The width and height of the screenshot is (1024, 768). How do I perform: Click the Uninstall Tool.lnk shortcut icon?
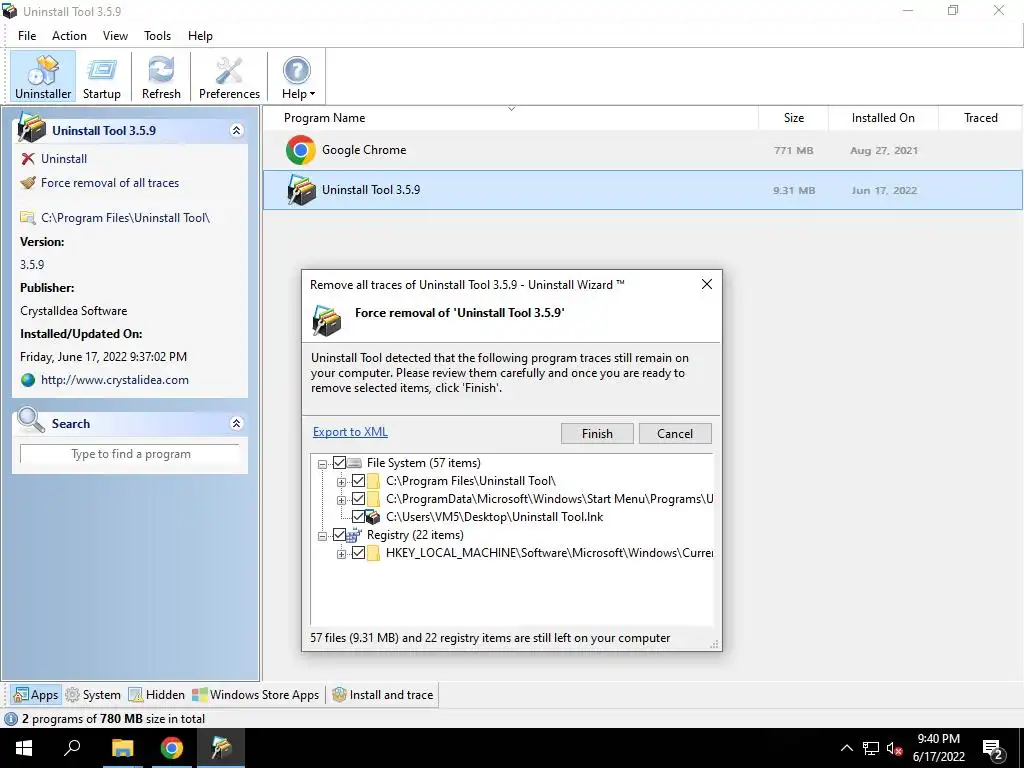[x=373, y=517]
